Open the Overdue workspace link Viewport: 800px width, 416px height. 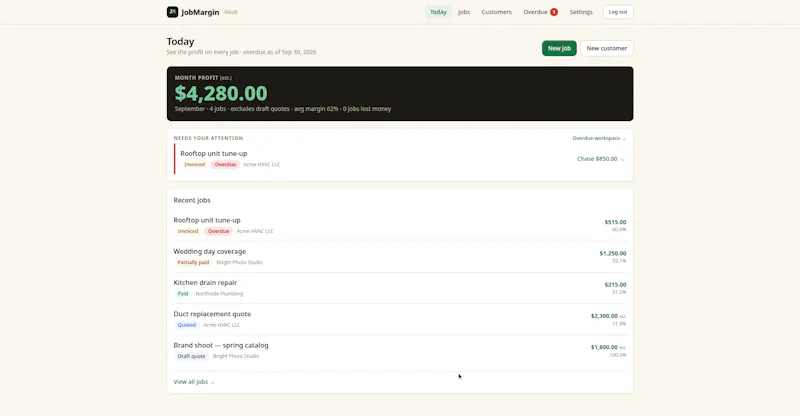pos(599,138)
